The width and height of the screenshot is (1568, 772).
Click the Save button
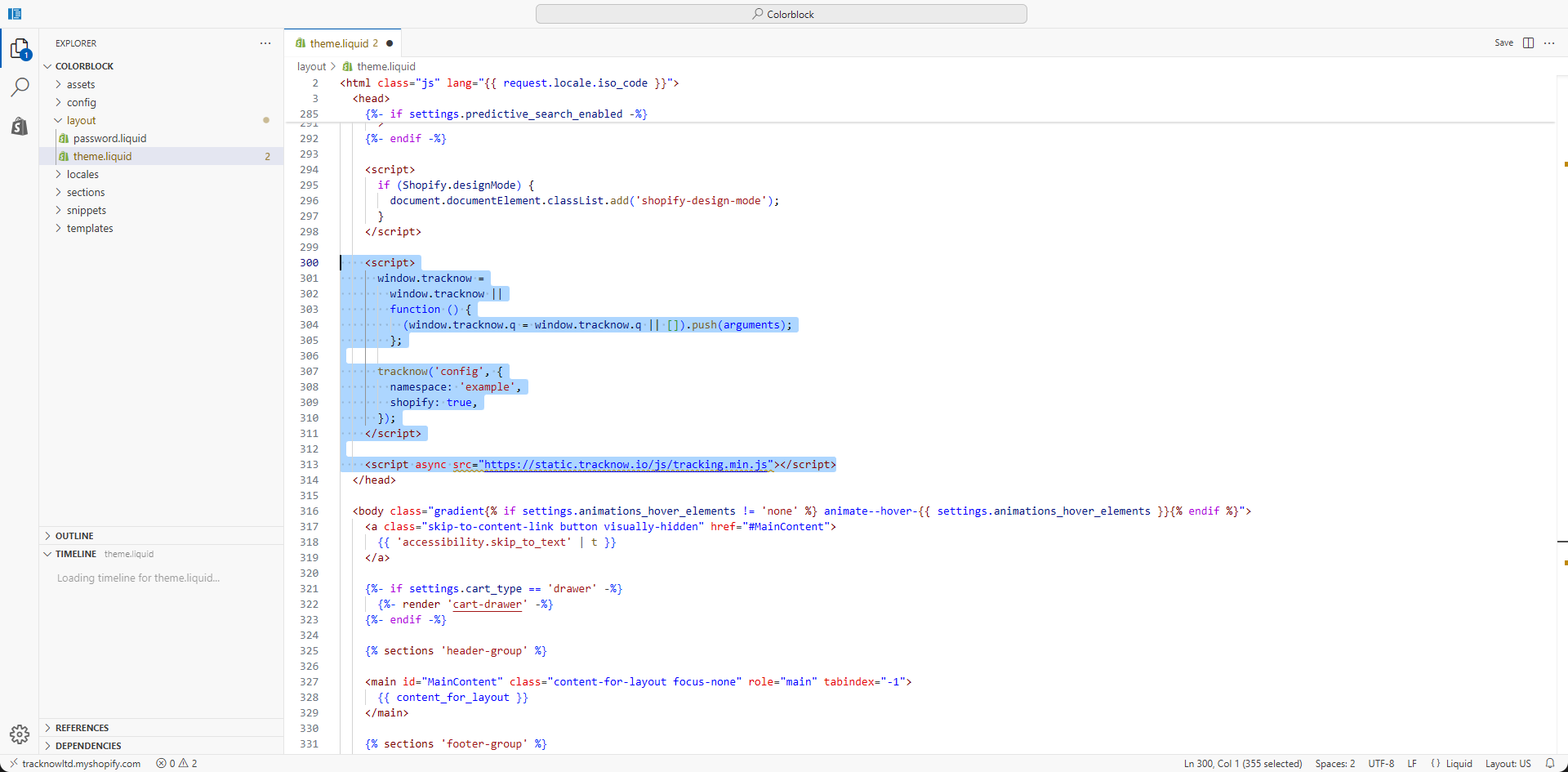(1503, 43)
